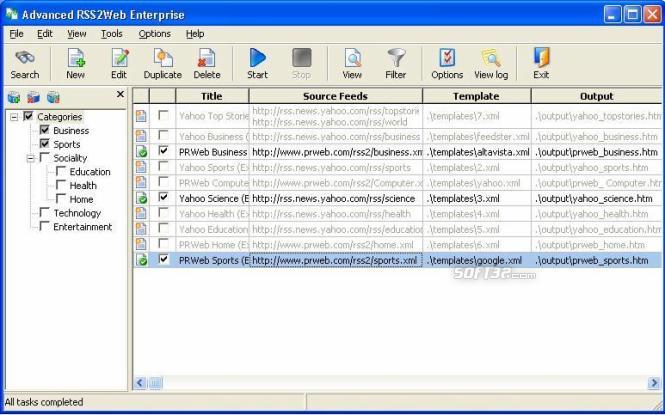
Task: Collapse the Sociality tree node
Action: point(31,158)
